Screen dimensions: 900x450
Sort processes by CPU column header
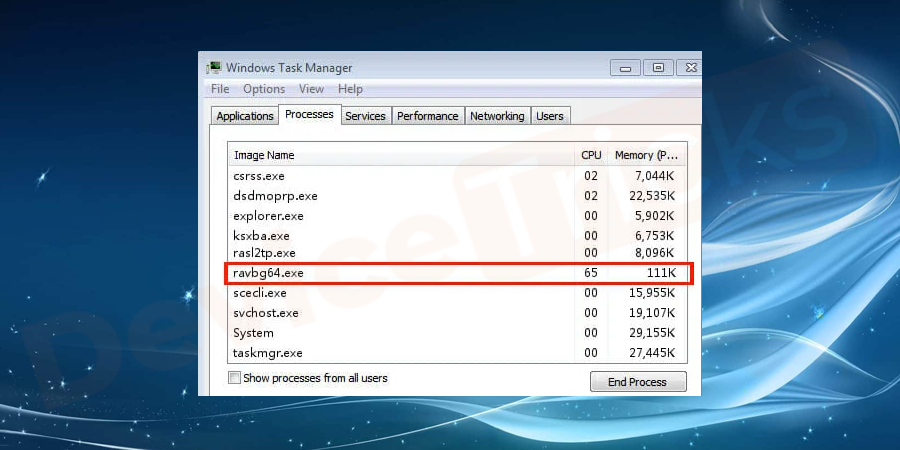591,155
